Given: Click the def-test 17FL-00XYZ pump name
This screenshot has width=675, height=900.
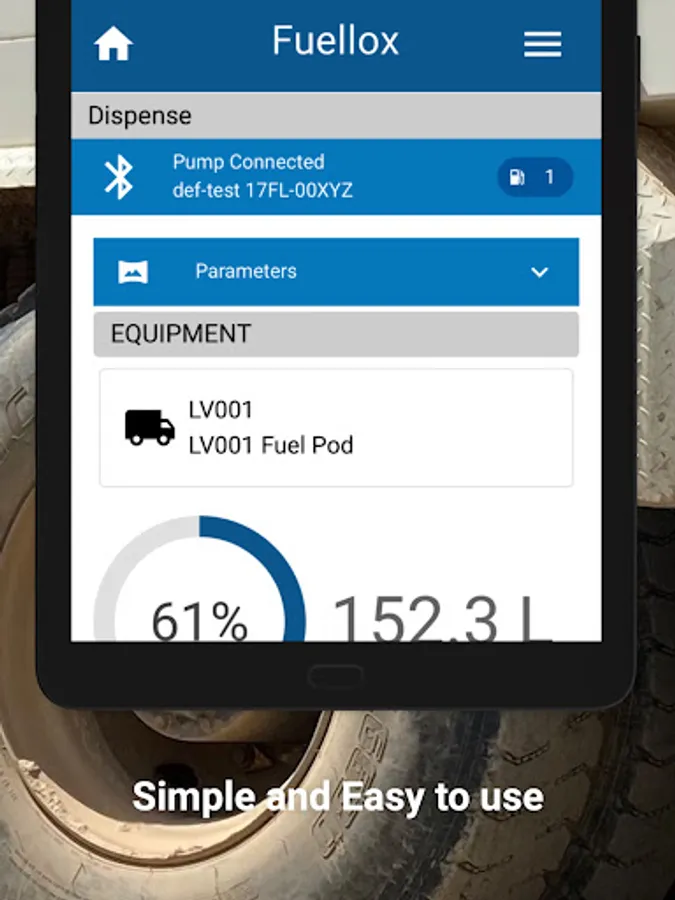Looking at the screenshot, I should [262, 190].
